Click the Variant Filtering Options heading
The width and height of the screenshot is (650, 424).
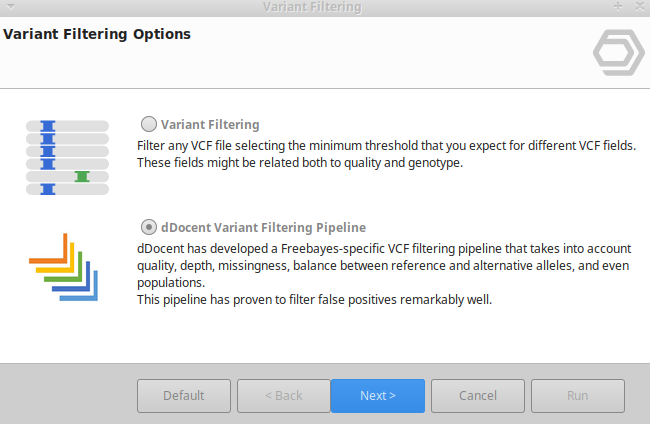click(x=97, y=35)
